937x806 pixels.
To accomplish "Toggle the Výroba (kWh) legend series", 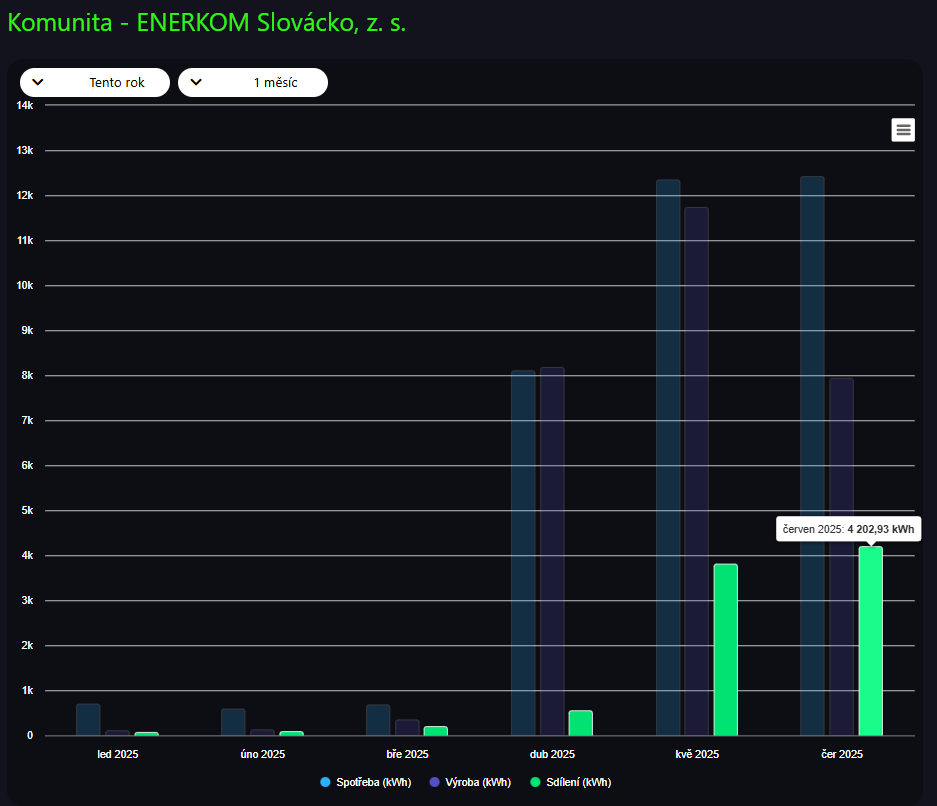I will tap(470, 782).
